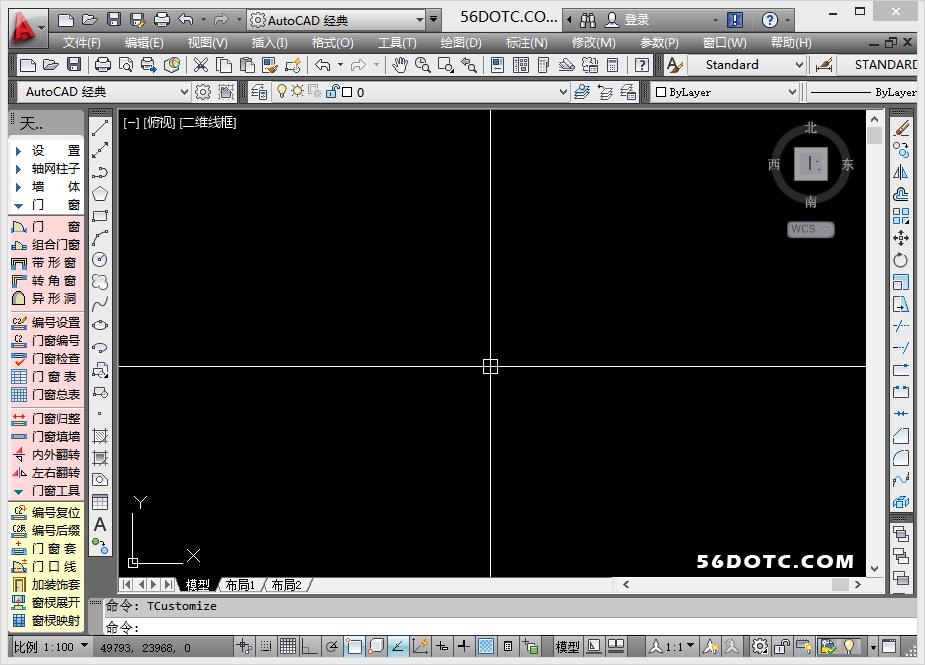Select the Circle draw tool
925x665 pixels.
100,260
